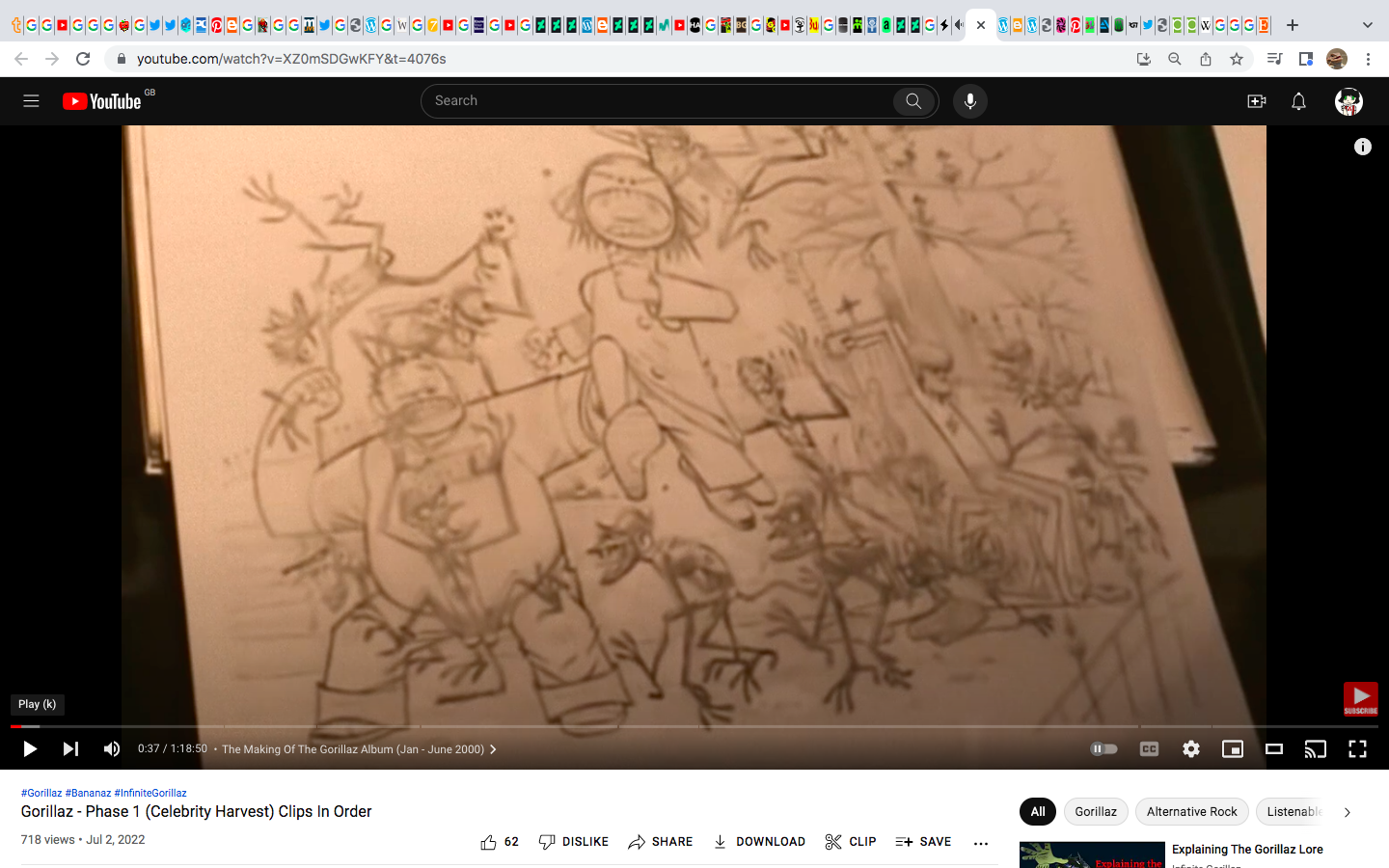Viewport: 1389px width, 868px height.
Task: Open the tab search dropdown
Action: pos(1367,25)
